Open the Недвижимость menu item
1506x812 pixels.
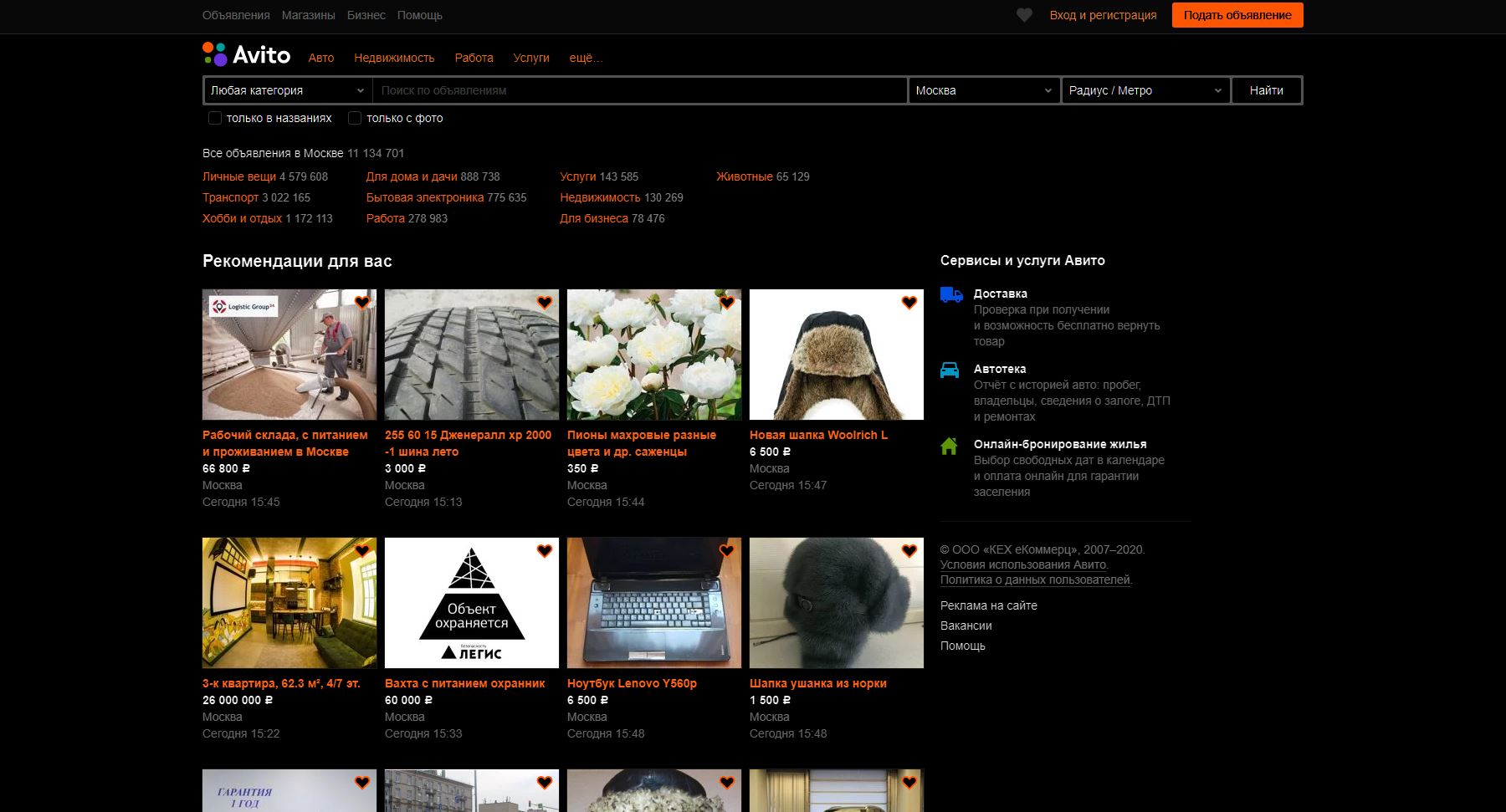tap(394, 58)
